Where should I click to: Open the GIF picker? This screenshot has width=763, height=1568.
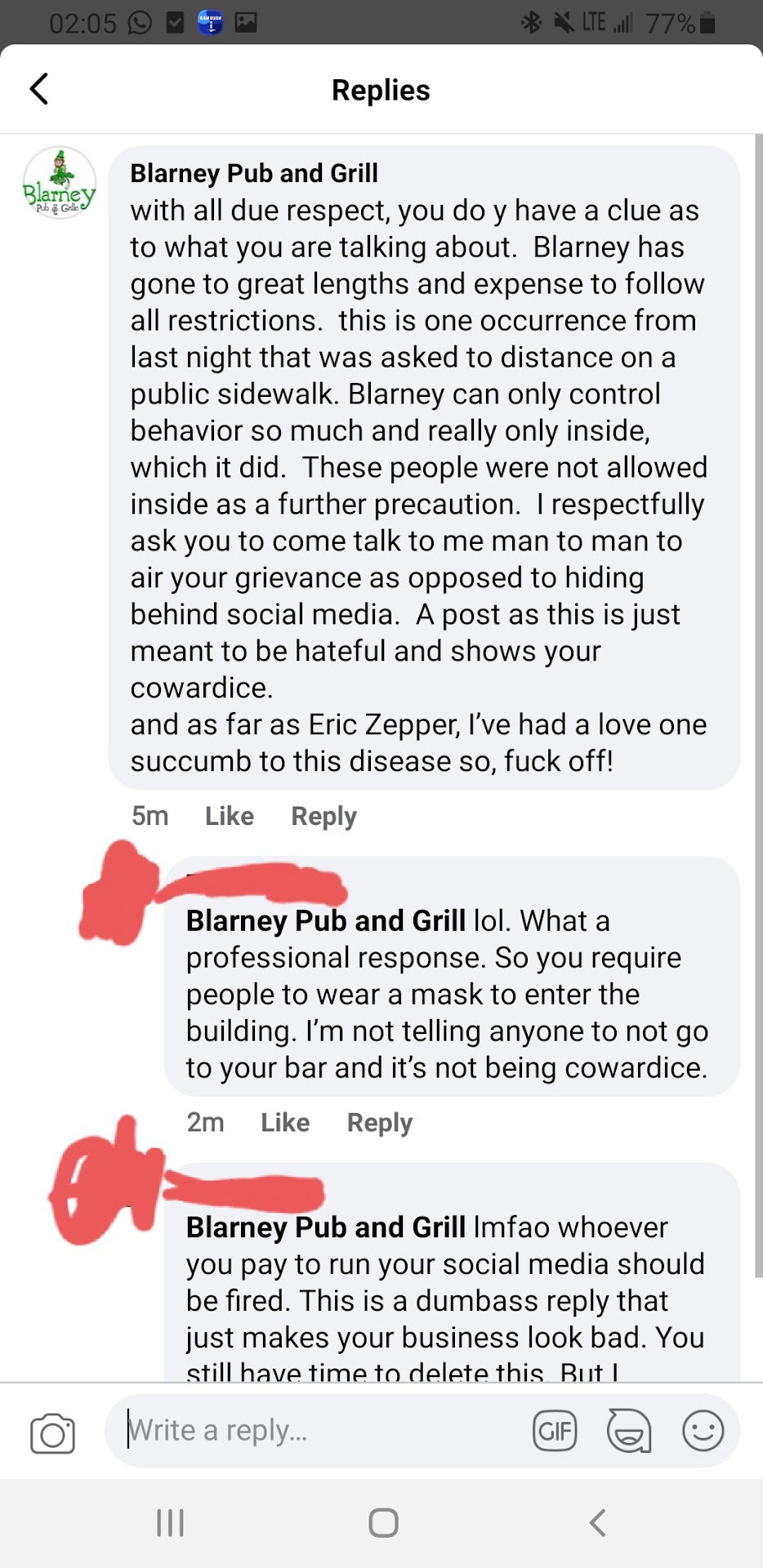(555, 1431)
